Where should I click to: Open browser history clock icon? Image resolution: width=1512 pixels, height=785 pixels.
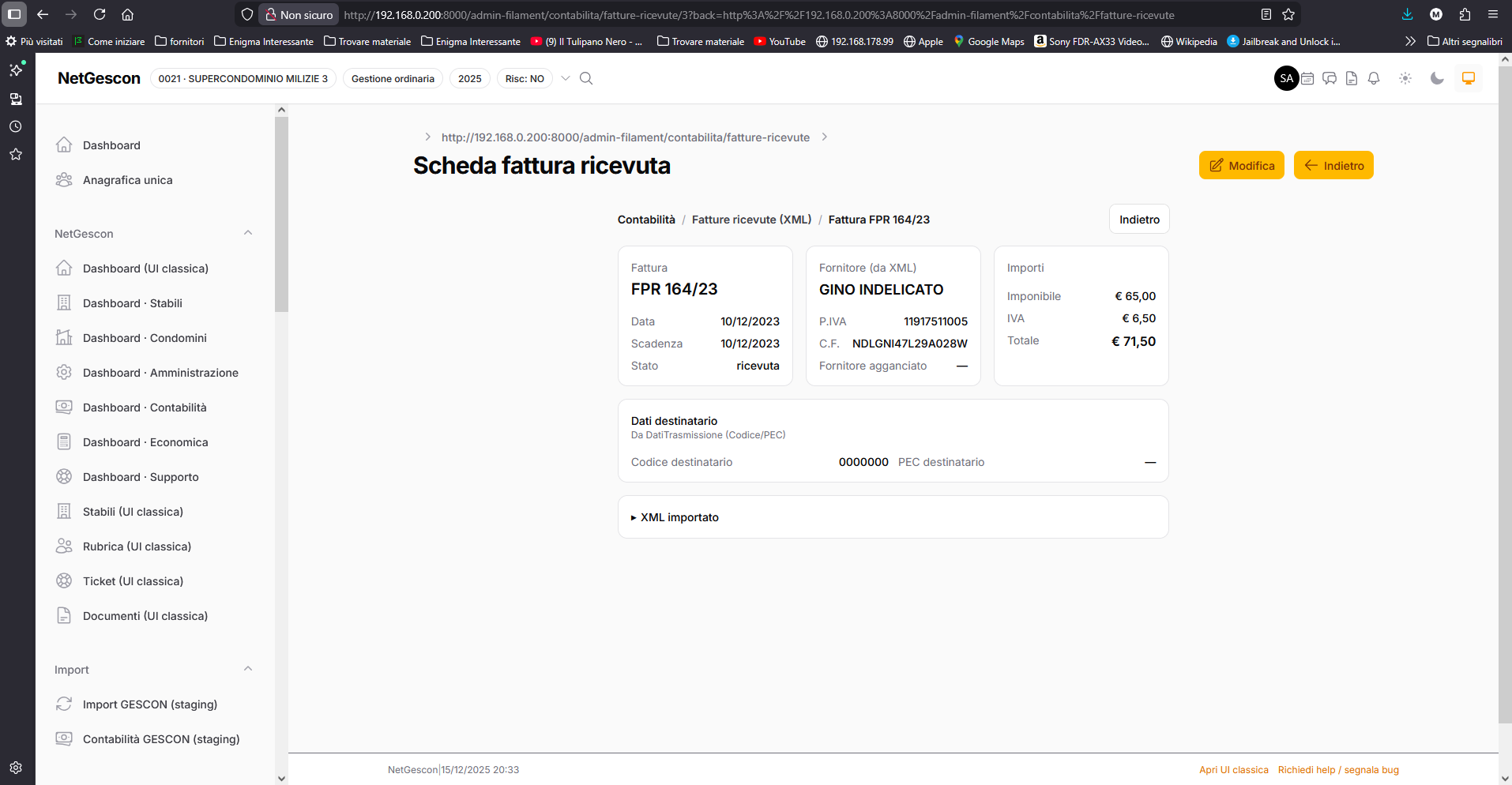coord(16,126)
